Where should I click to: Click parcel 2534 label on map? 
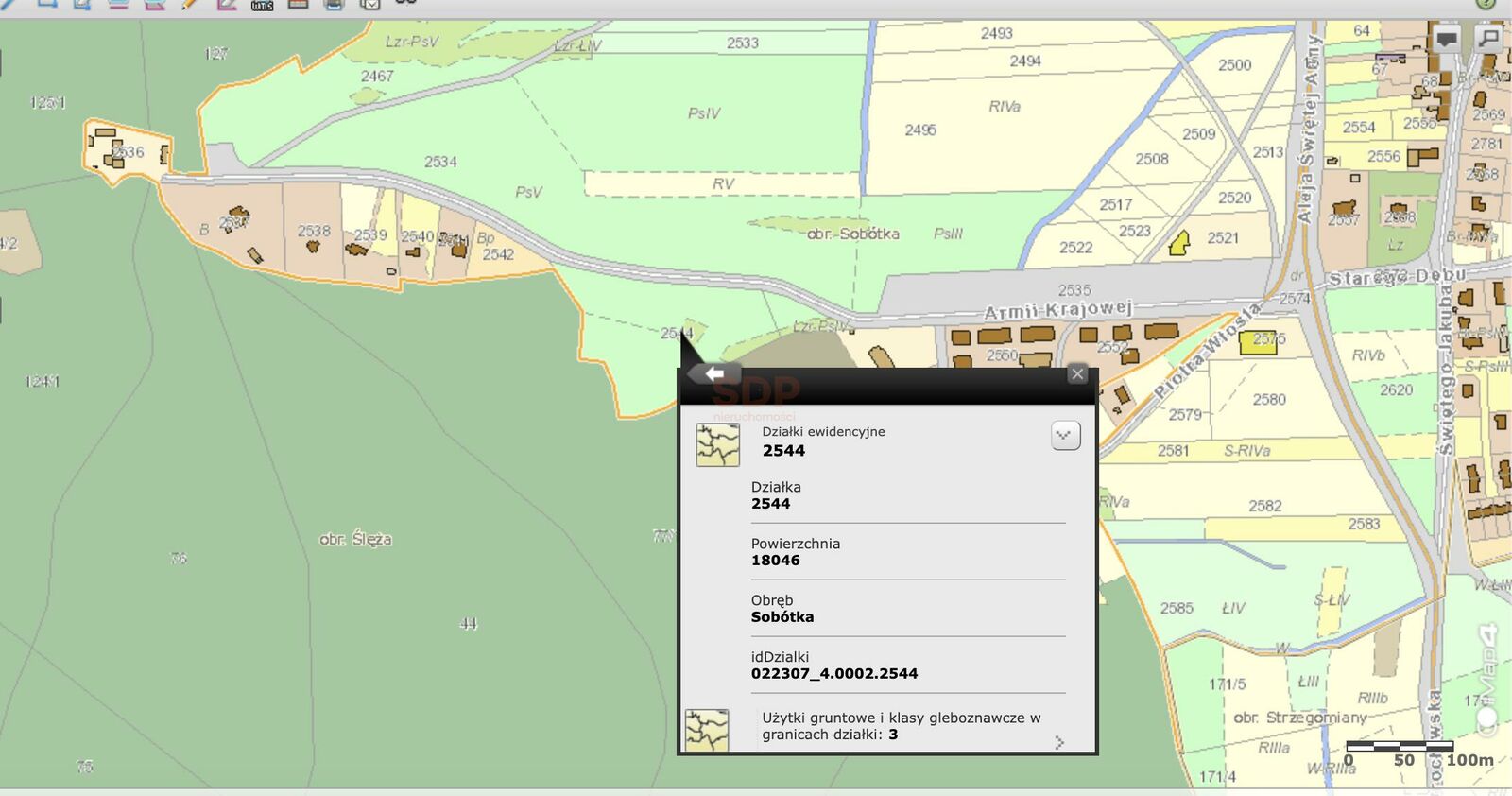tap(440, 162)
